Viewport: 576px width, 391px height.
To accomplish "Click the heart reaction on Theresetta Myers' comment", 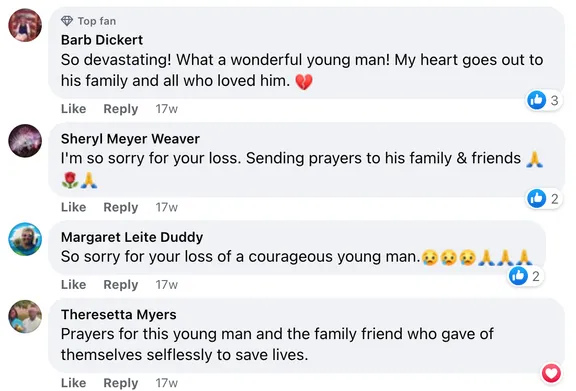I will (551, 373).
